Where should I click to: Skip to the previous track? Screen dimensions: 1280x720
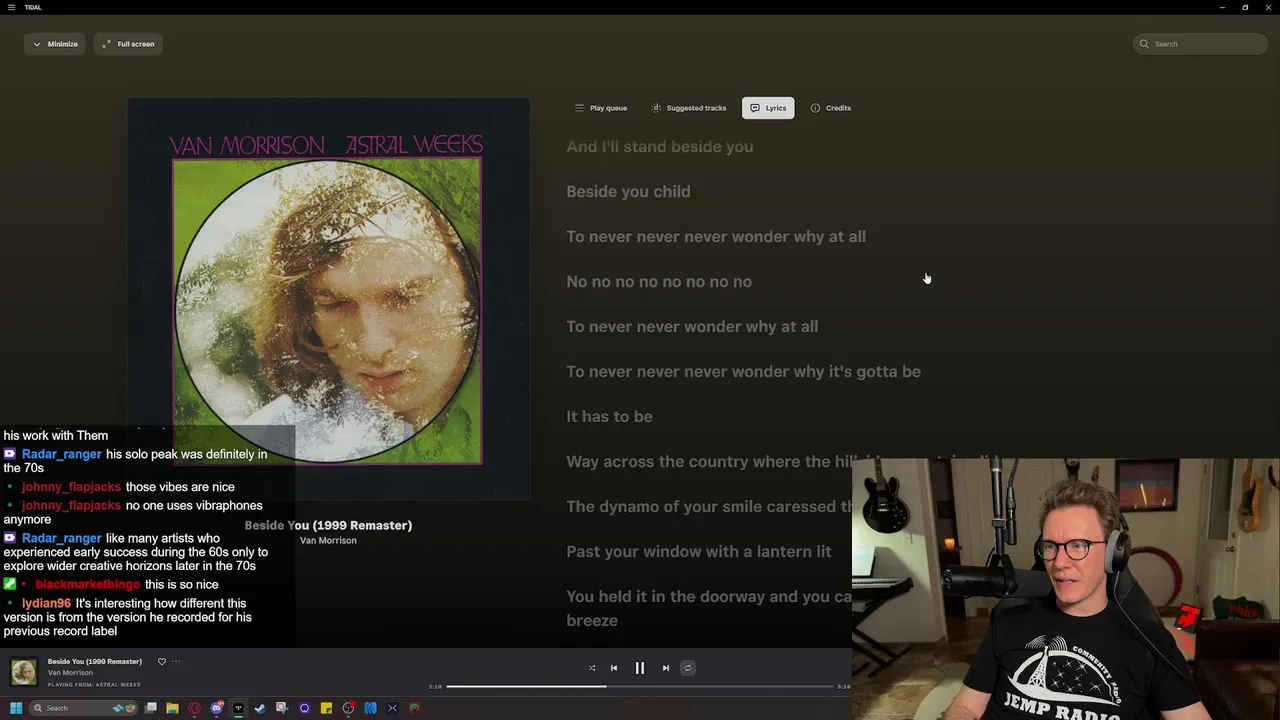[614, 668]
